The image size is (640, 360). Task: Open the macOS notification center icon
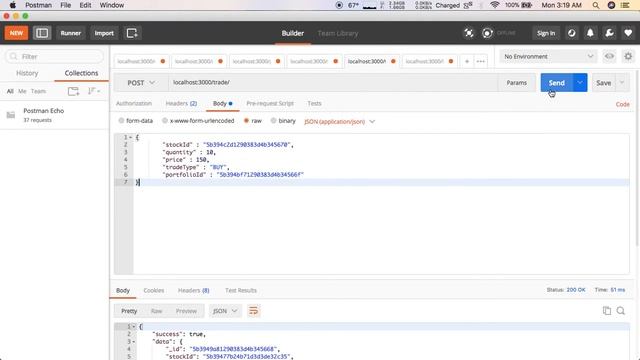[625, 5]
